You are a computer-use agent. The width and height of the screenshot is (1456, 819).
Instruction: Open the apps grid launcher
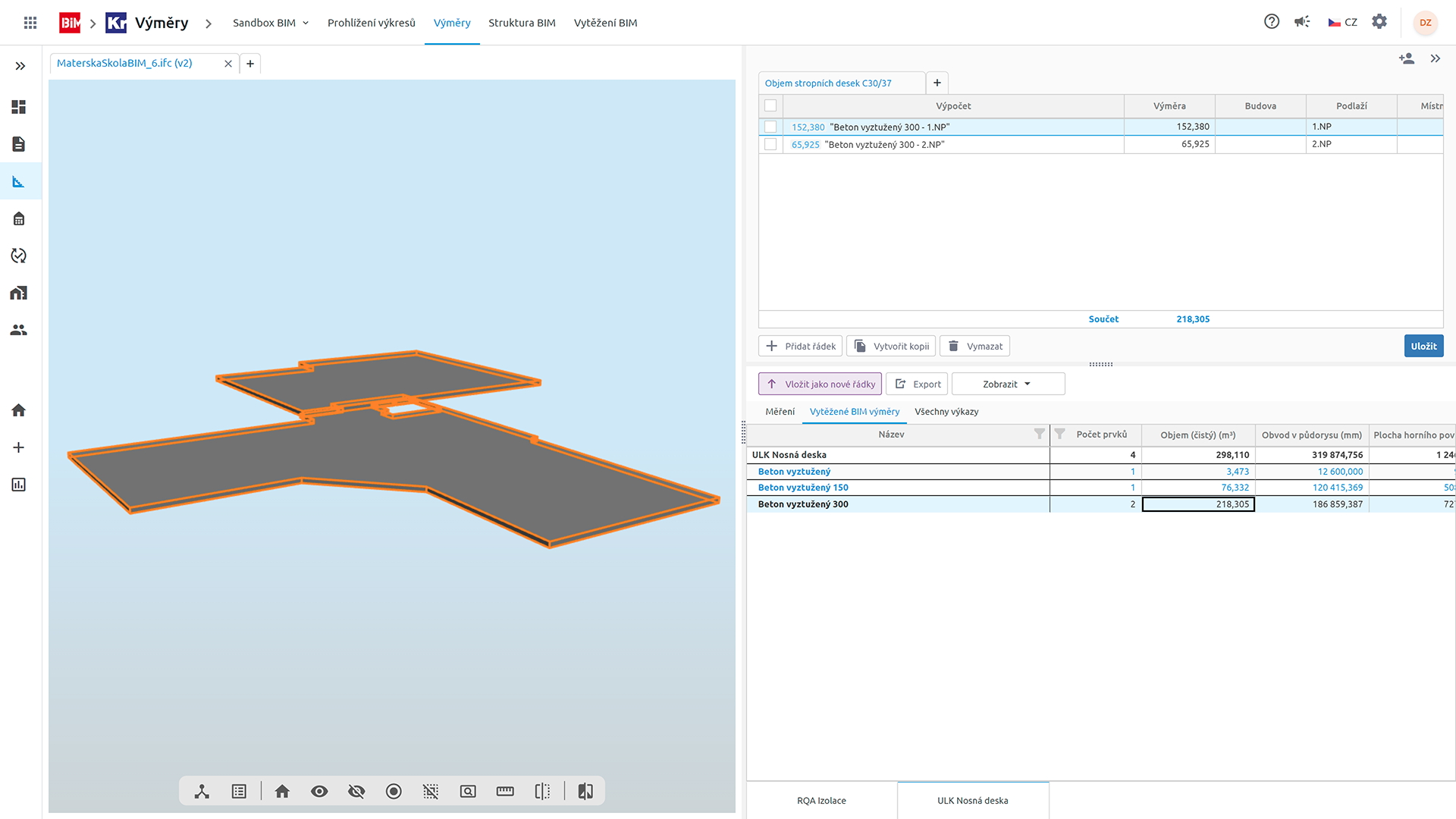(x=30, y=23)
